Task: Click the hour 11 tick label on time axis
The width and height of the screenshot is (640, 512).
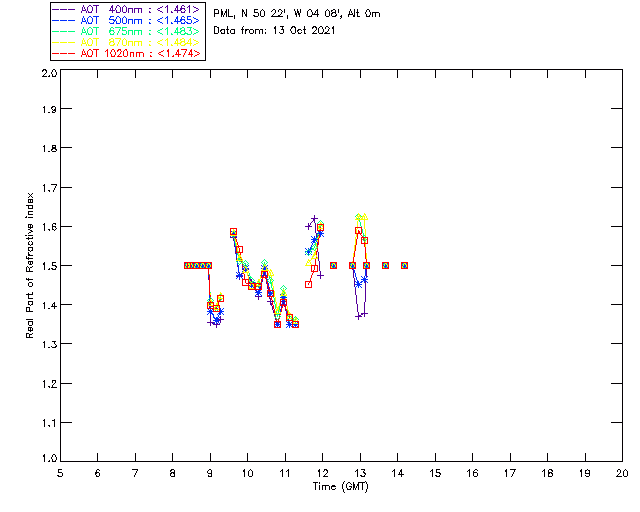Action: [x=285, y=473]
